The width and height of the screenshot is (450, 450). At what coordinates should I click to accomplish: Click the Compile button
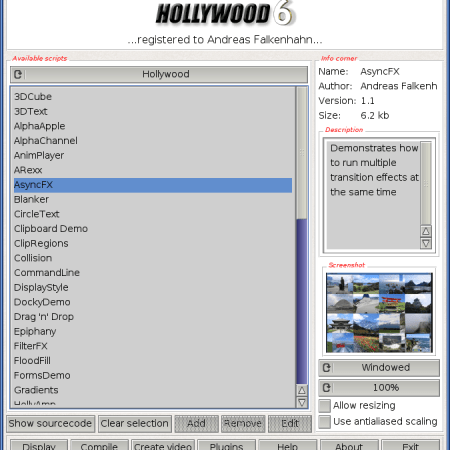(x=99, y=445)
